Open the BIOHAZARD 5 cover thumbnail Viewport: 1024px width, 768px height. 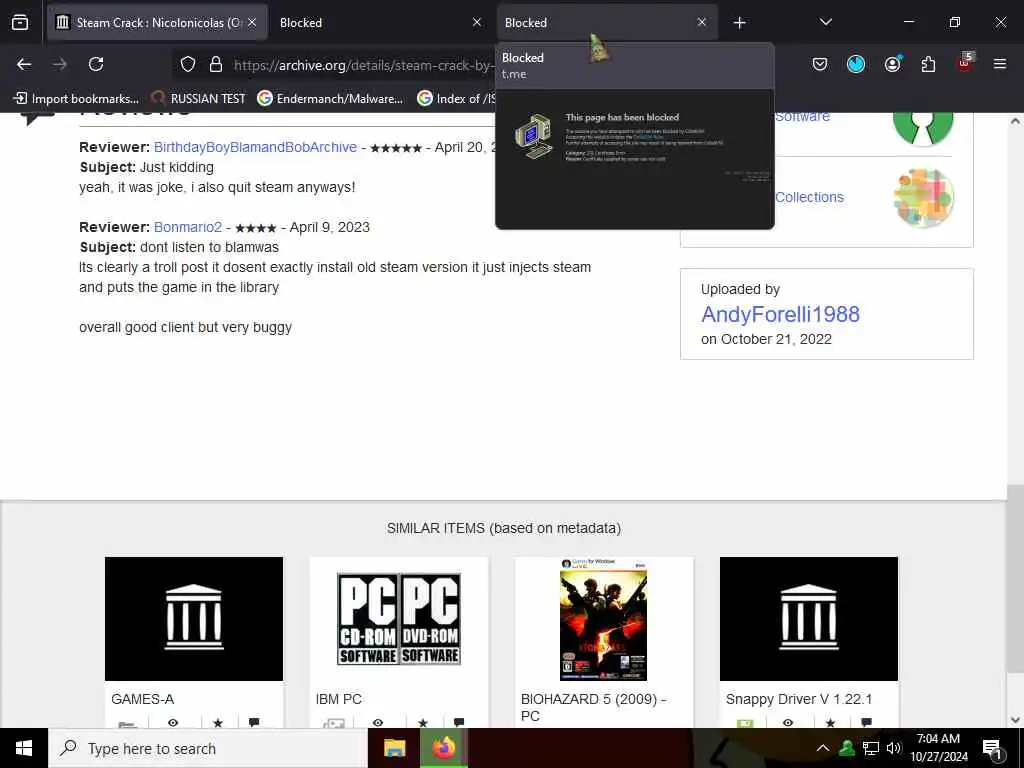pyautogui.click(x=603, y=619)
